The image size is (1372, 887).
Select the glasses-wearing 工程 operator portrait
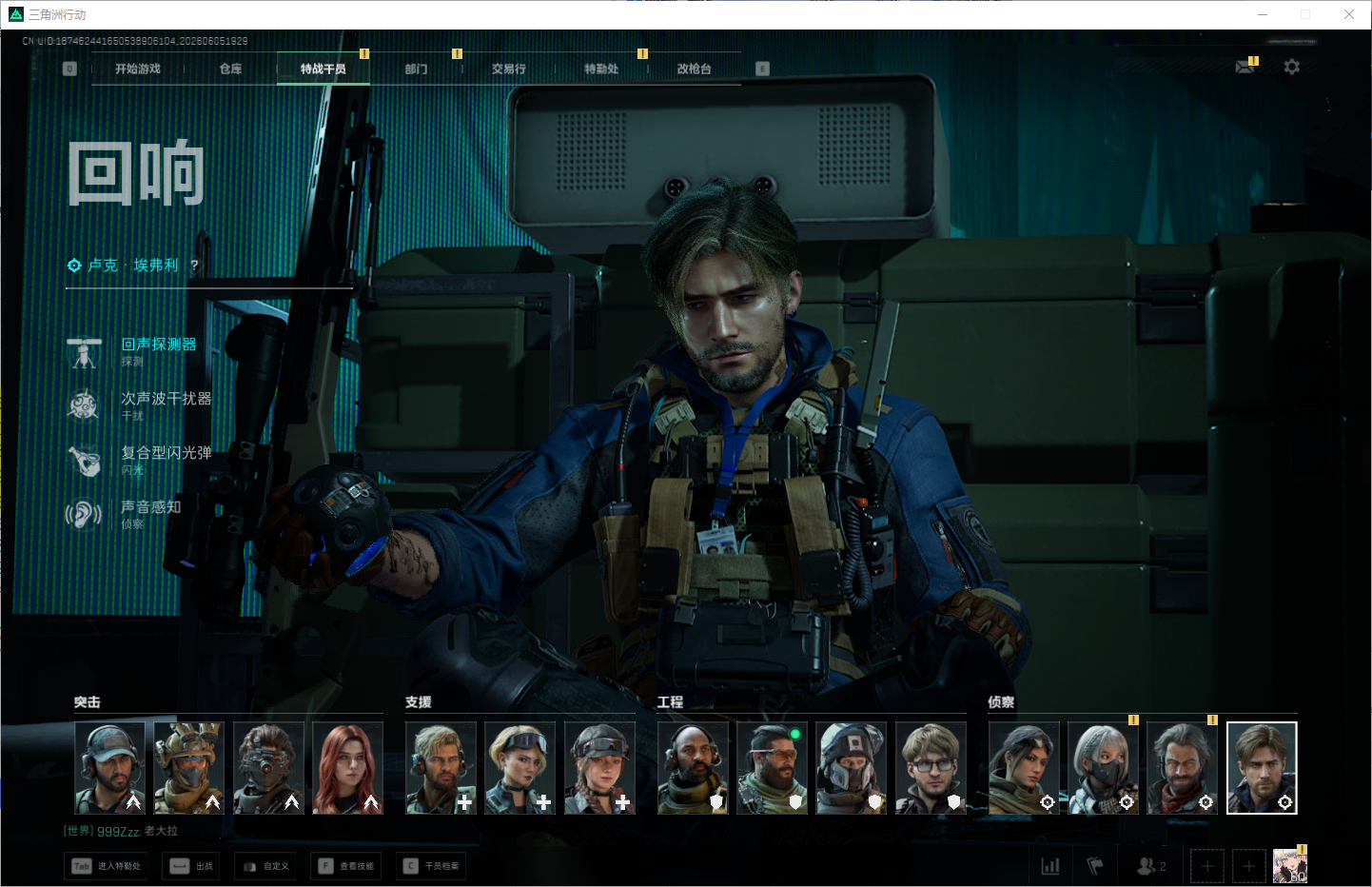[x=931, y=768]
